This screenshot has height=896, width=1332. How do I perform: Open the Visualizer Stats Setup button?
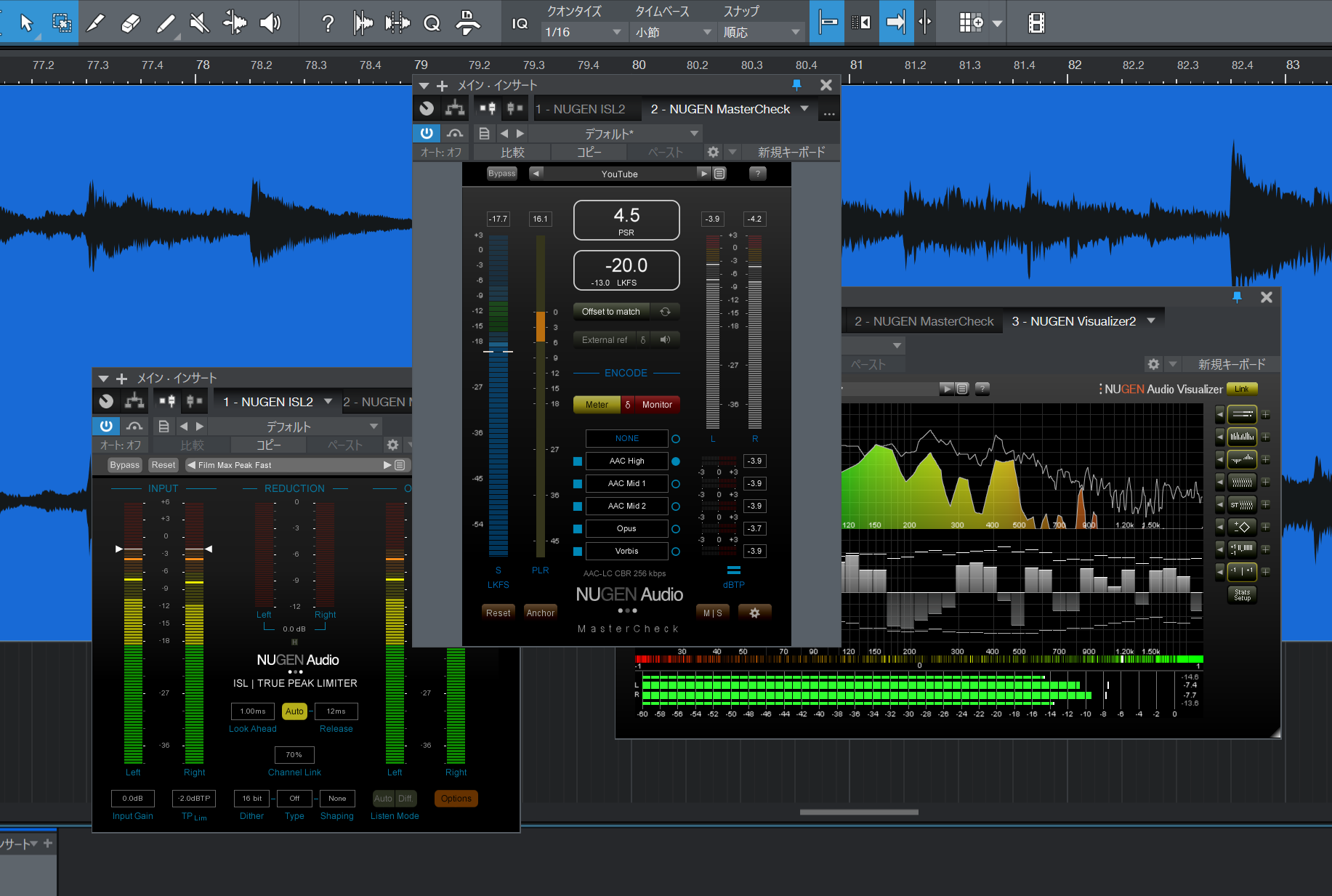click(x=1243, y=595)
